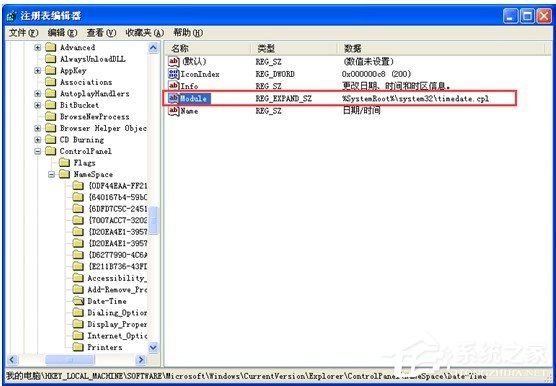Click the REG_EXPAND_SZ type cell
Viewport: 556px width, 386px height.
click(x=284, y=99)
